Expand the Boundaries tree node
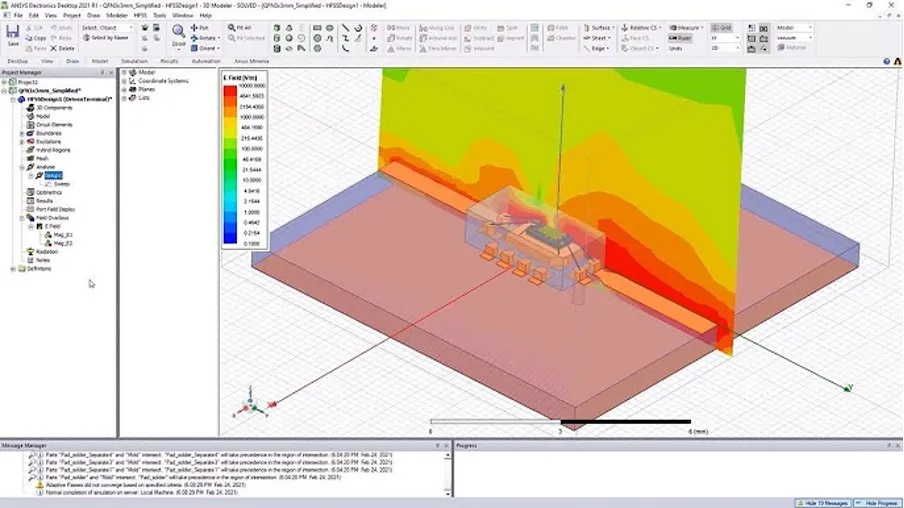904x508 pixels. point(22,133)
